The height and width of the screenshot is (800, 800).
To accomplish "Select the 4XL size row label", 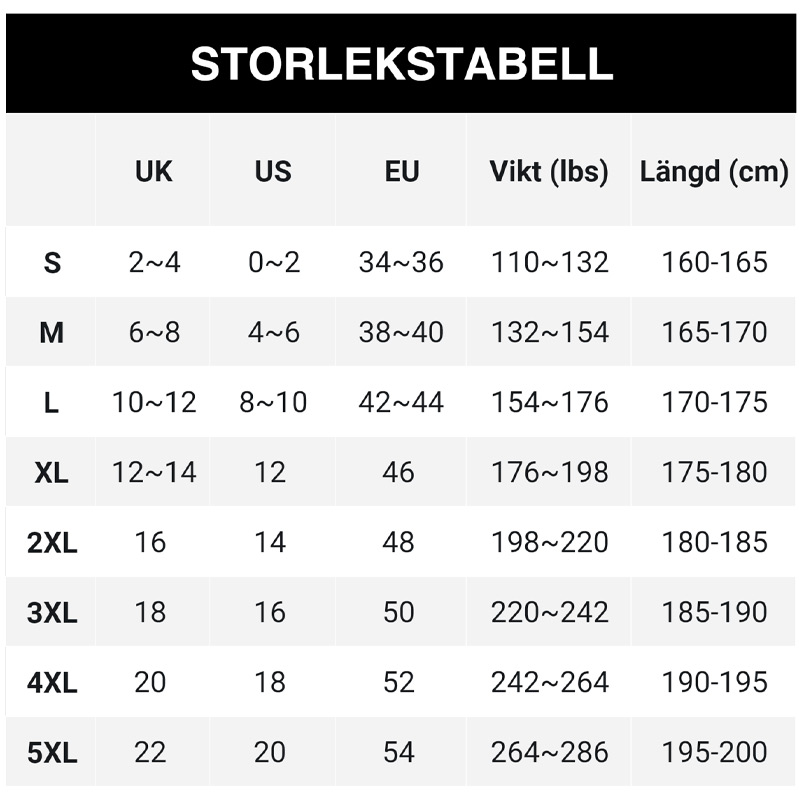I will pos(52,683).
